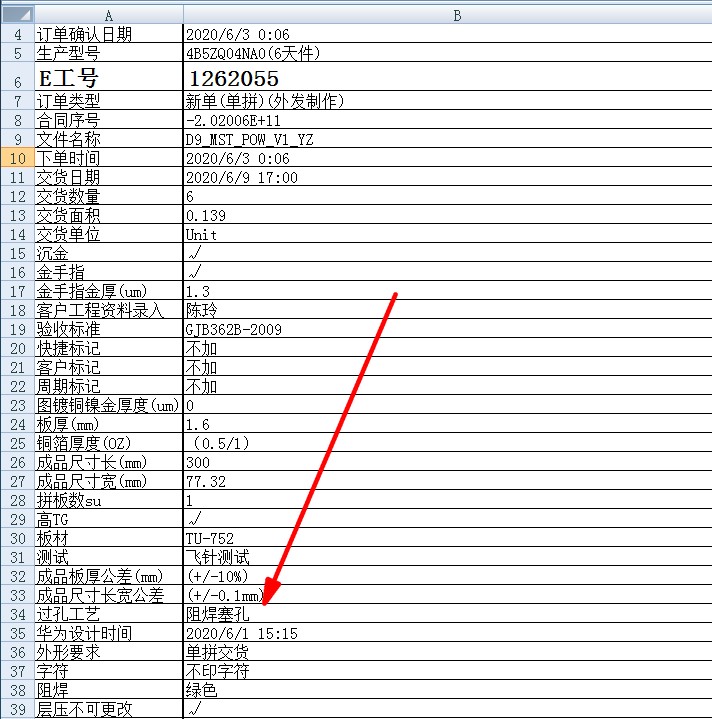Viewport: 712px width, 719px height.
Task: Select row 39 header
Action: point(17,709)
